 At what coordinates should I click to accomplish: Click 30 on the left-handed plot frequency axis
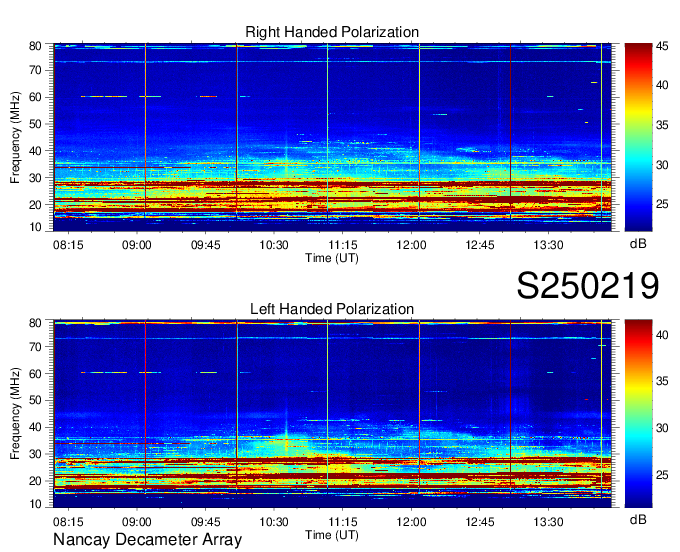(x=35, y=454)
